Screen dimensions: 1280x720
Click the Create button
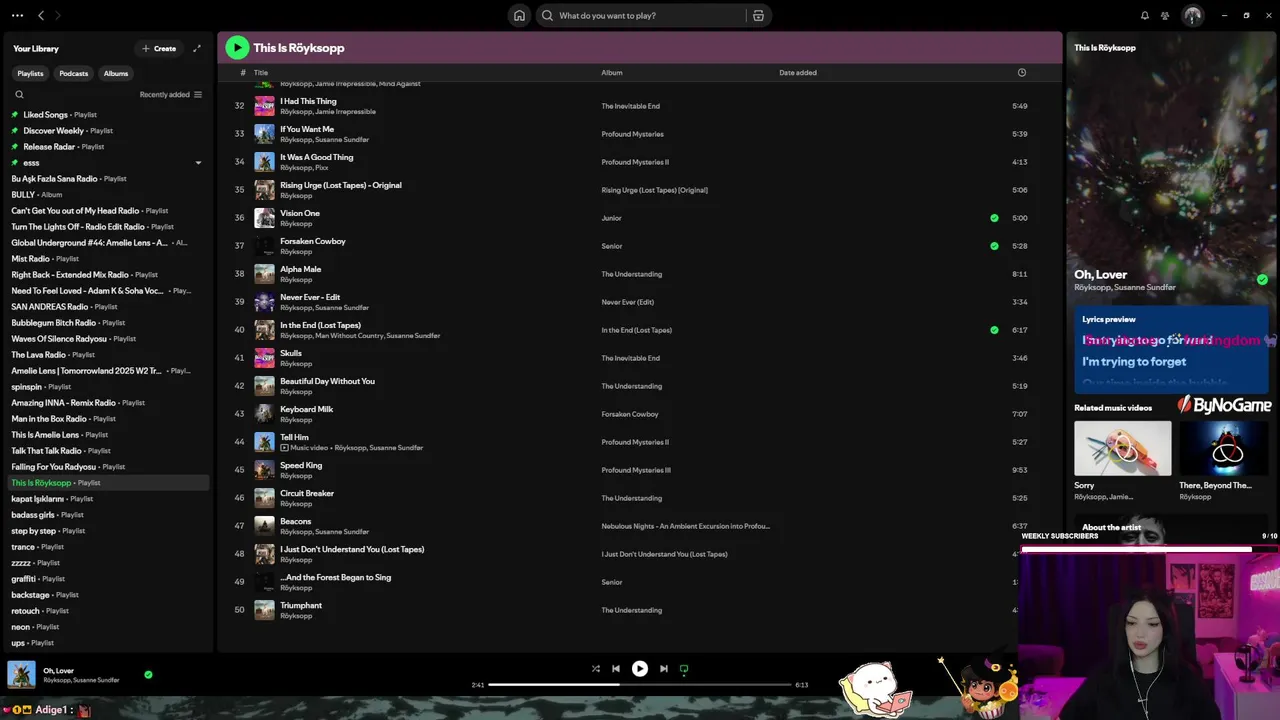coord(159,48)
